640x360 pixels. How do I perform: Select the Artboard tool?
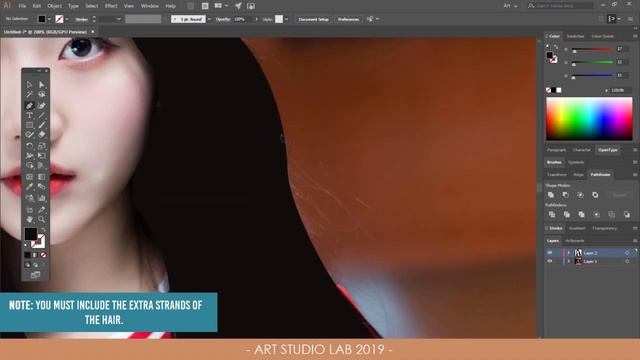coord(29,209)
